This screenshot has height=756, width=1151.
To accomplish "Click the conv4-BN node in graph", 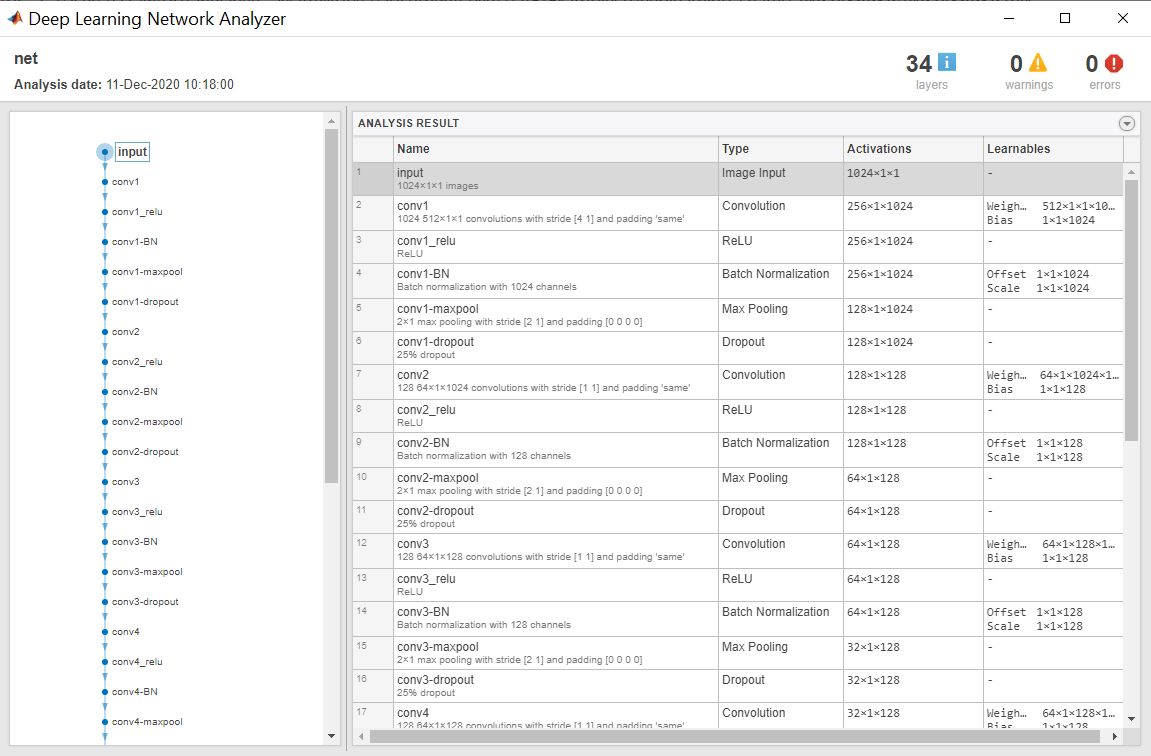I will tap(105, 692).
